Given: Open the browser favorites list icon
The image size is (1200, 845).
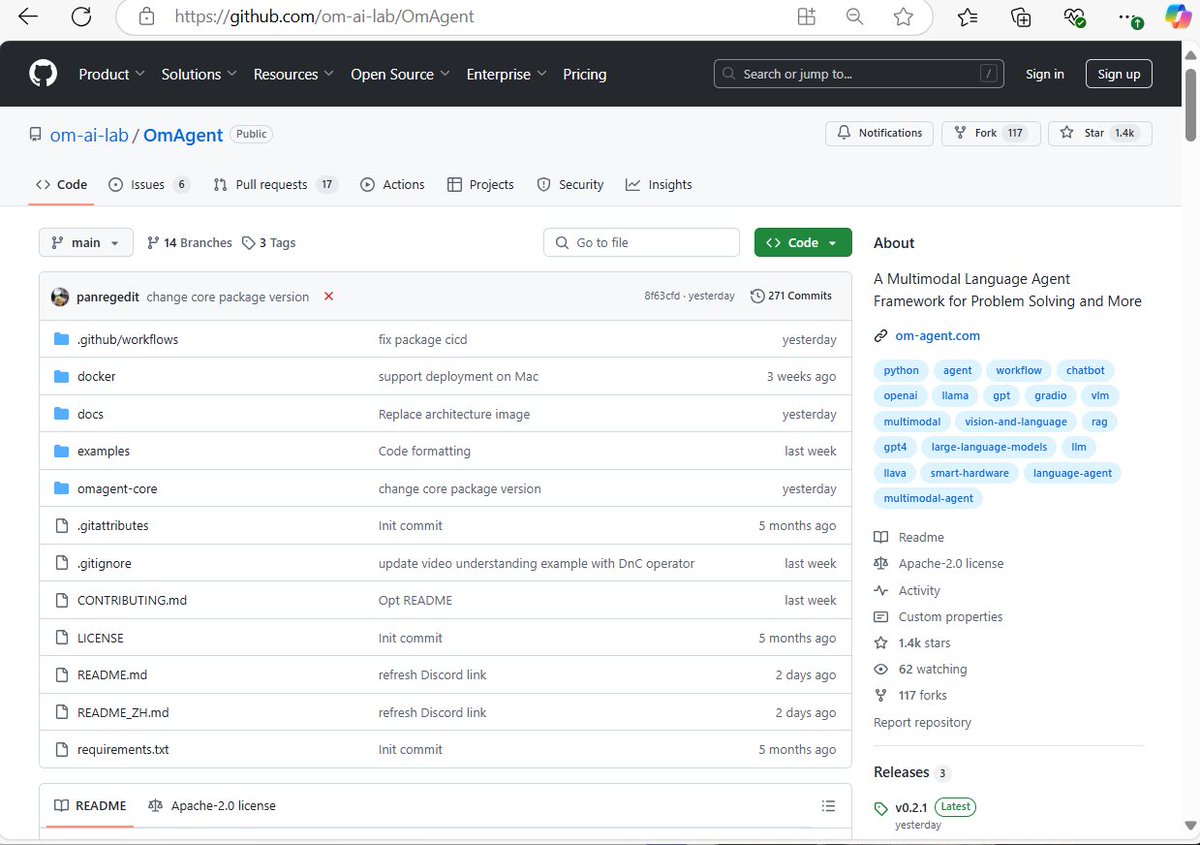Looking at the screenshot, I should click(968, 17).
